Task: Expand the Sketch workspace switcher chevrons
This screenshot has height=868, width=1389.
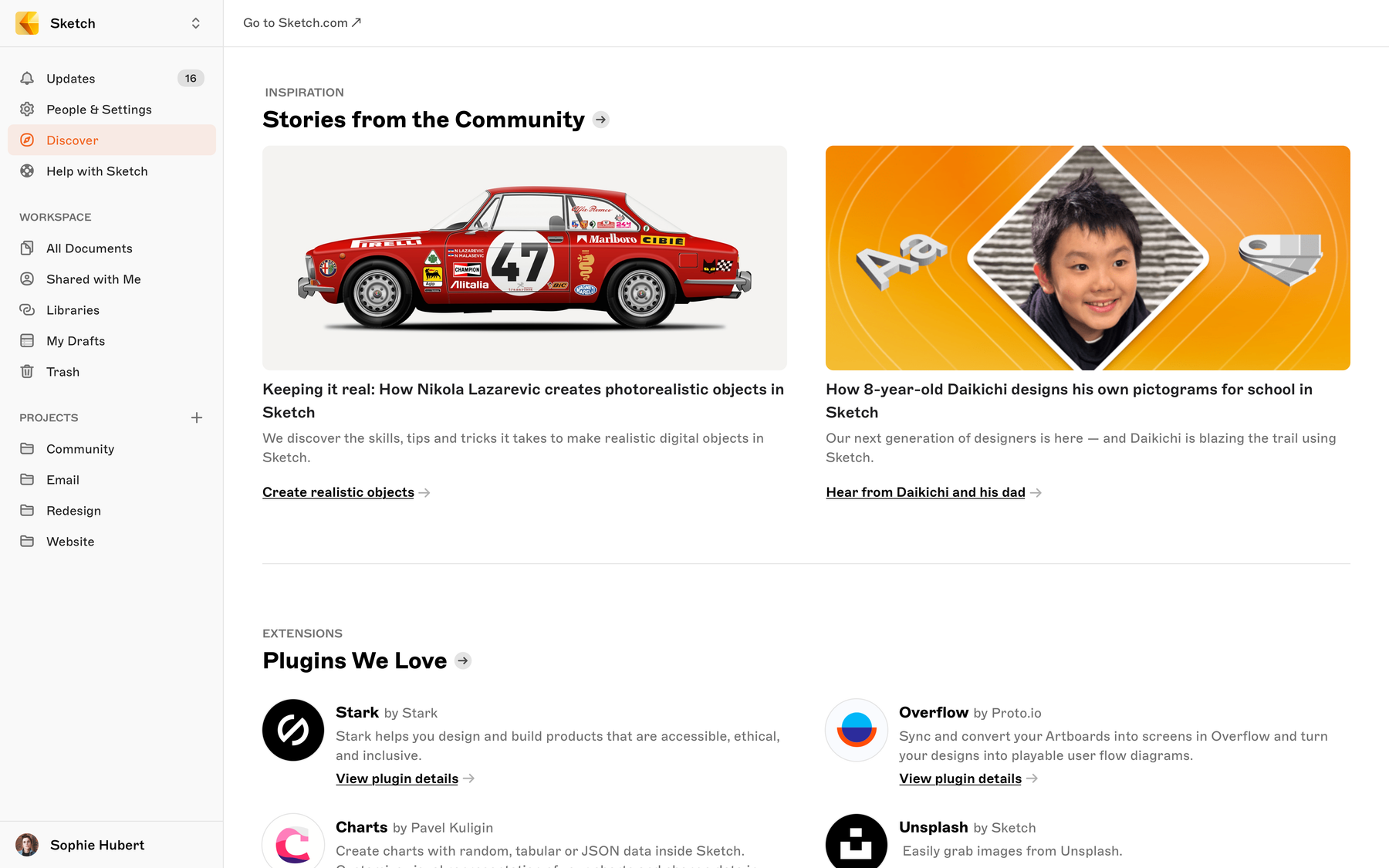Action: point(196,23)
